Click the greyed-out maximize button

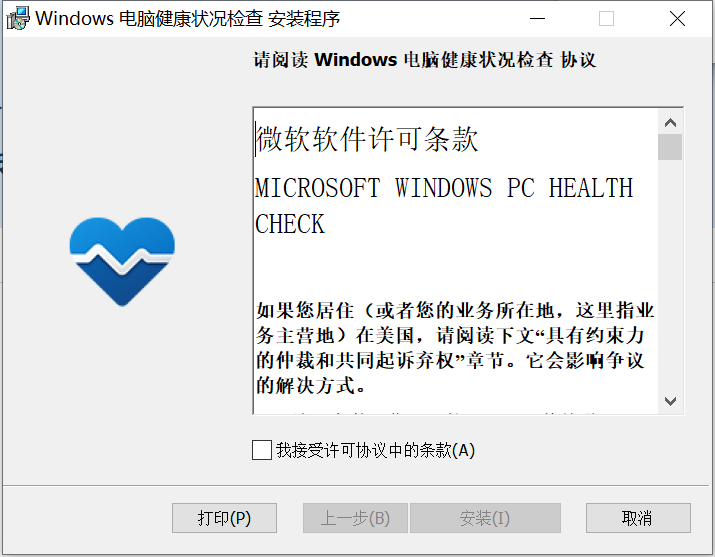coord(606,19)
